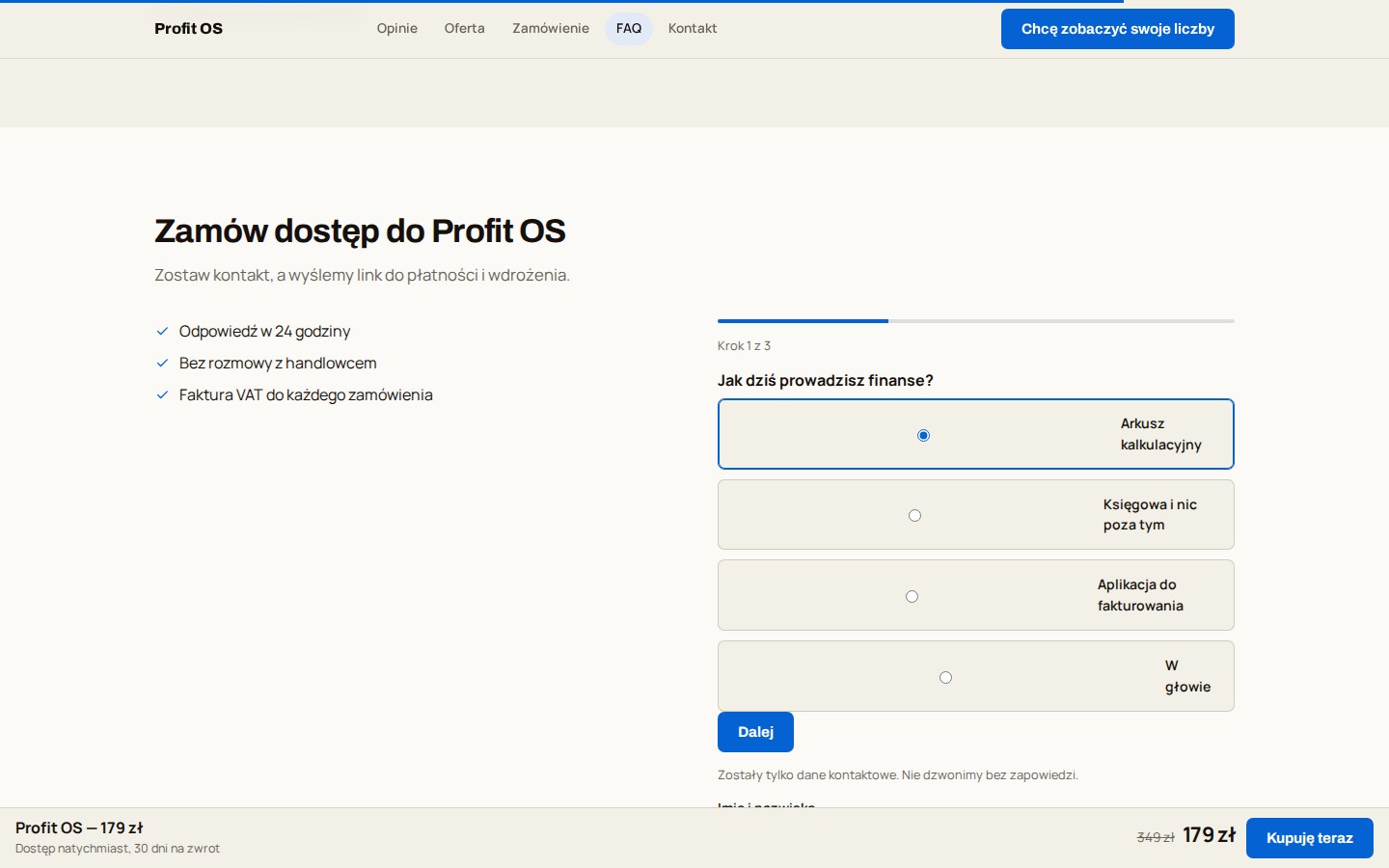Go to the Oferta section
The height and width of the screenshot is (868, 1389).
tap(465, 29)
